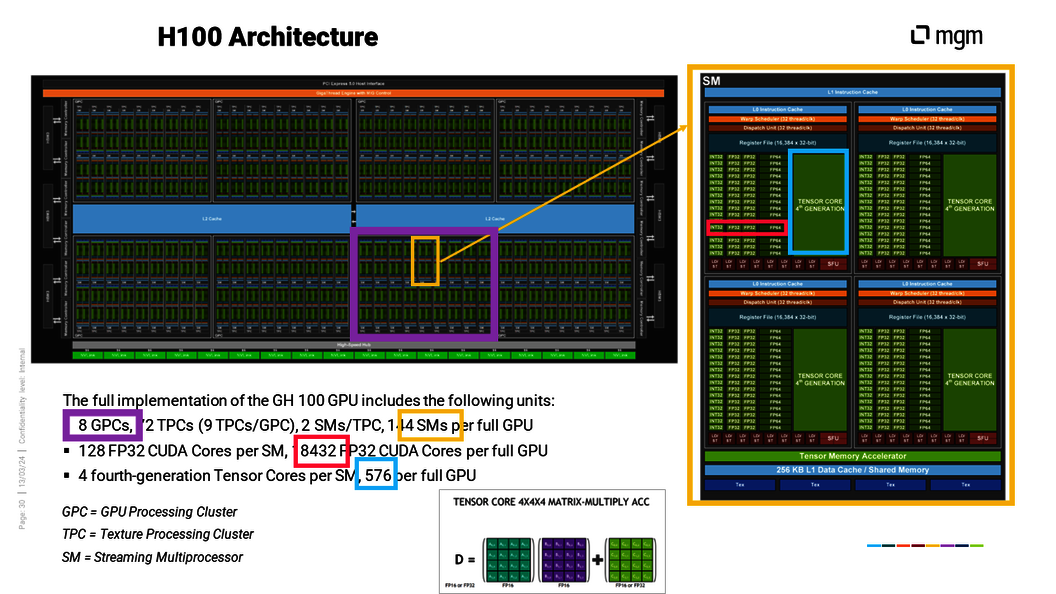Select the left L2 Cache block
Image resolution: width=1056 pixels, height=594 pixels.
point(210,218)
